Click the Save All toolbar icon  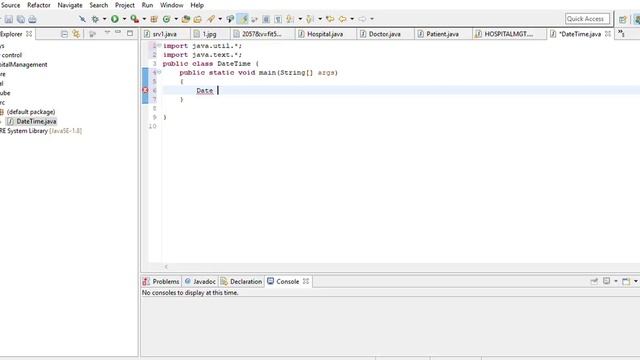pos(20,19)
